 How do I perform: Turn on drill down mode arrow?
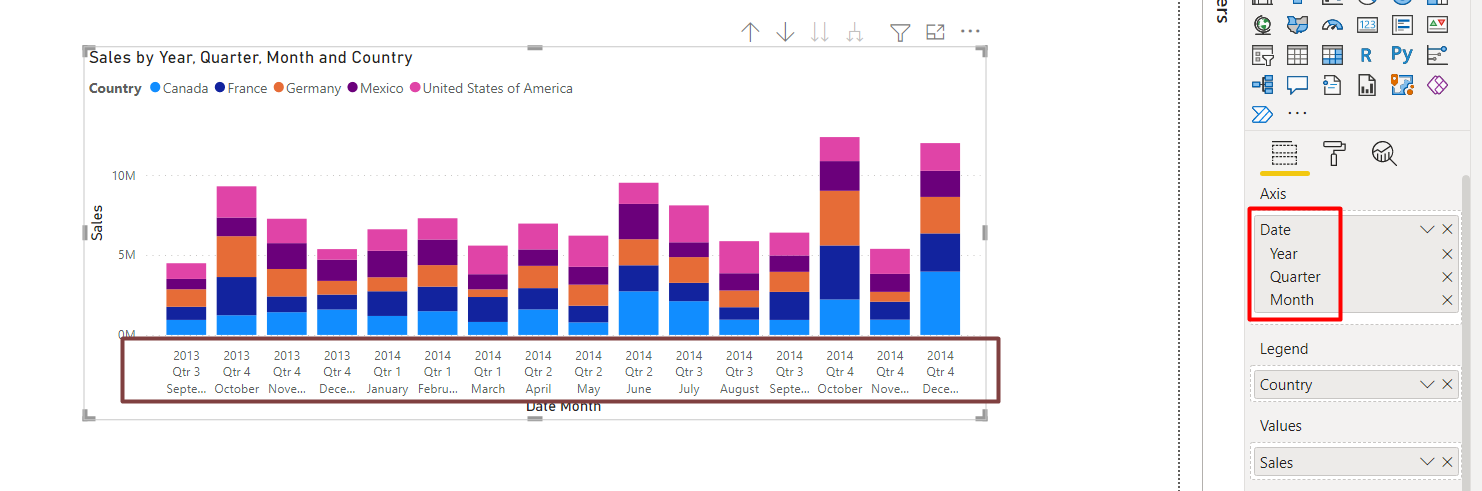785,33
